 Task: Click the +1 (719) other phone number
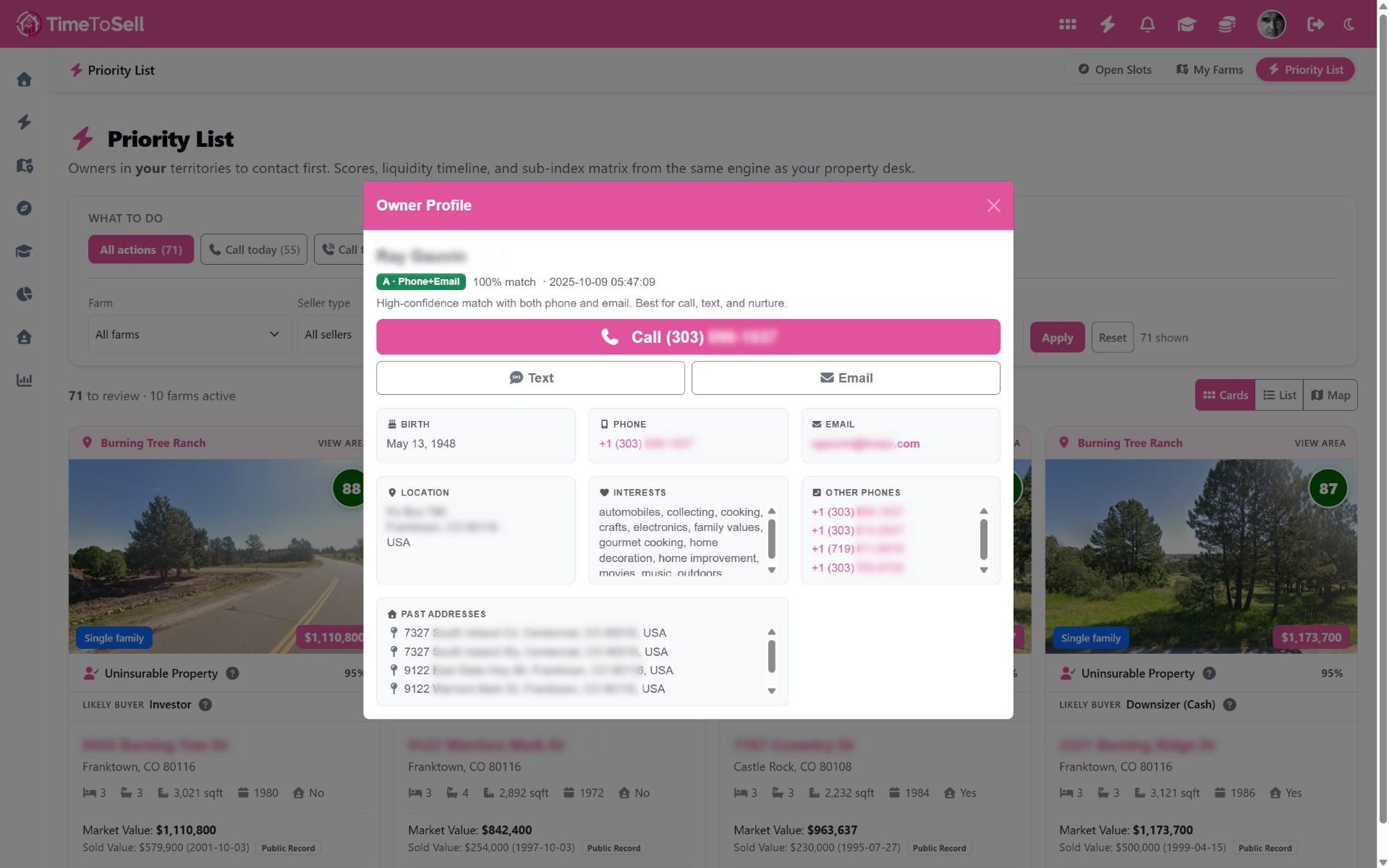coord(857,549)
